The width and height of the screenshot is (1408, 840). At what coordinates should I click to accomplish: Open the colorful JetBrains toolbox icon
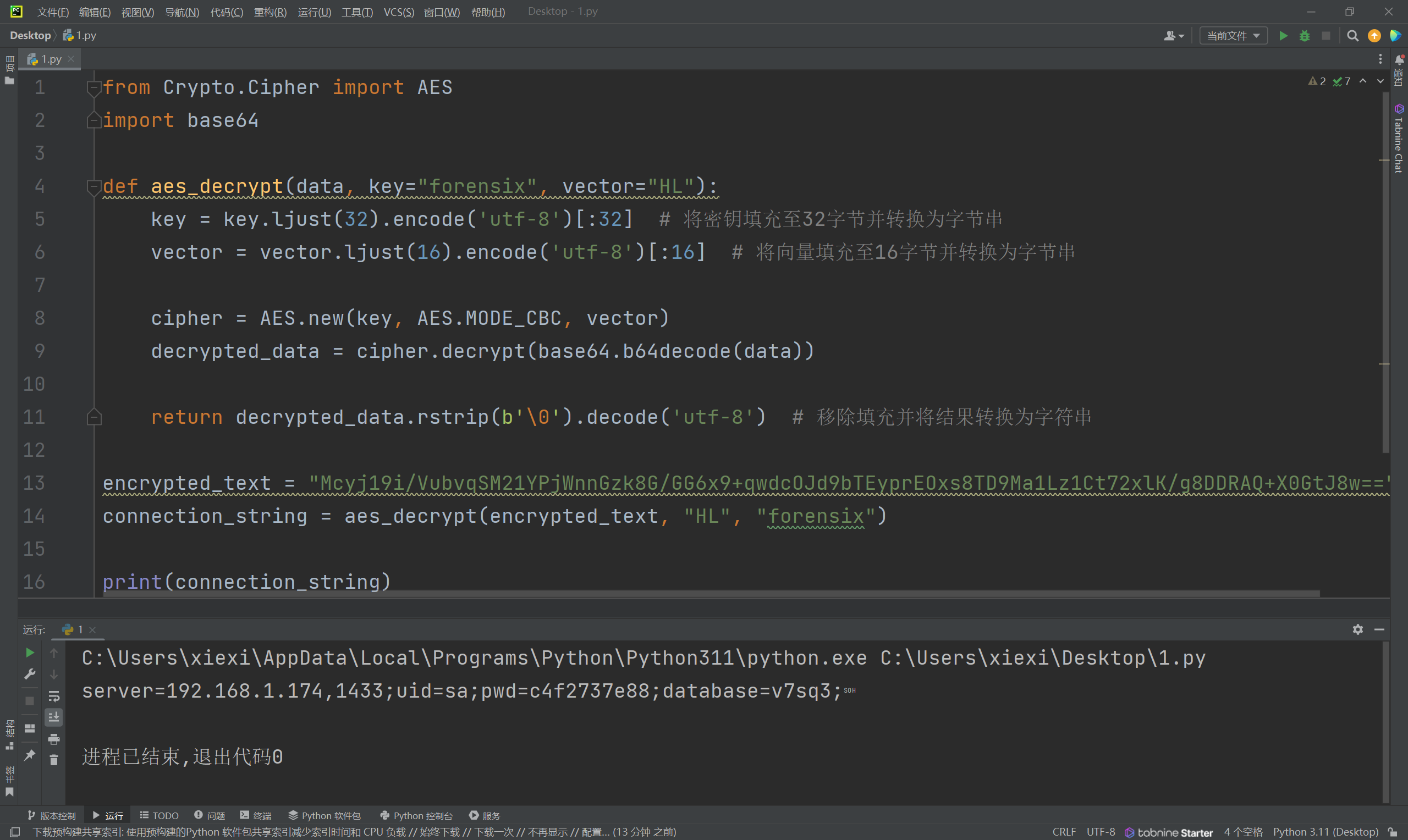coord(1395,36)
